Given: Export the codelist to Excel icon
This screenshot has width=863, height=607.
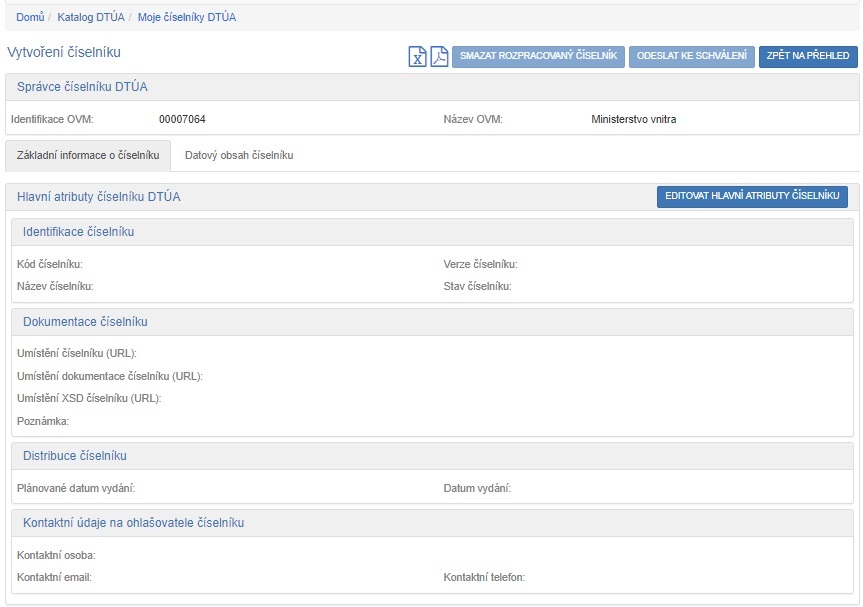Looking at the screenshot, I should [417, 56].
